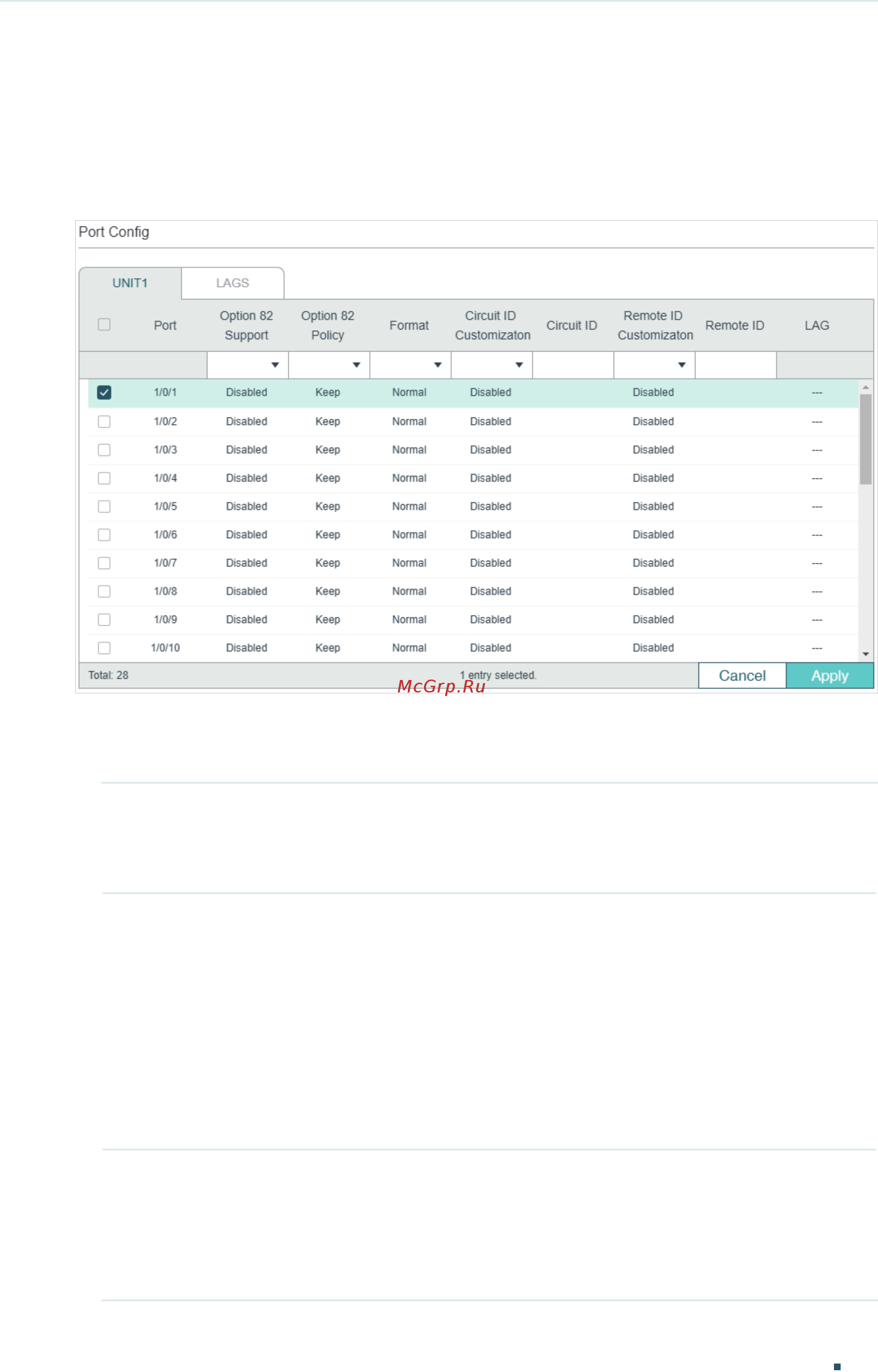Uncheck the port 1/0/1 checkbox
The height and width of the screenshot is (1372, 878).
[104, 392]
